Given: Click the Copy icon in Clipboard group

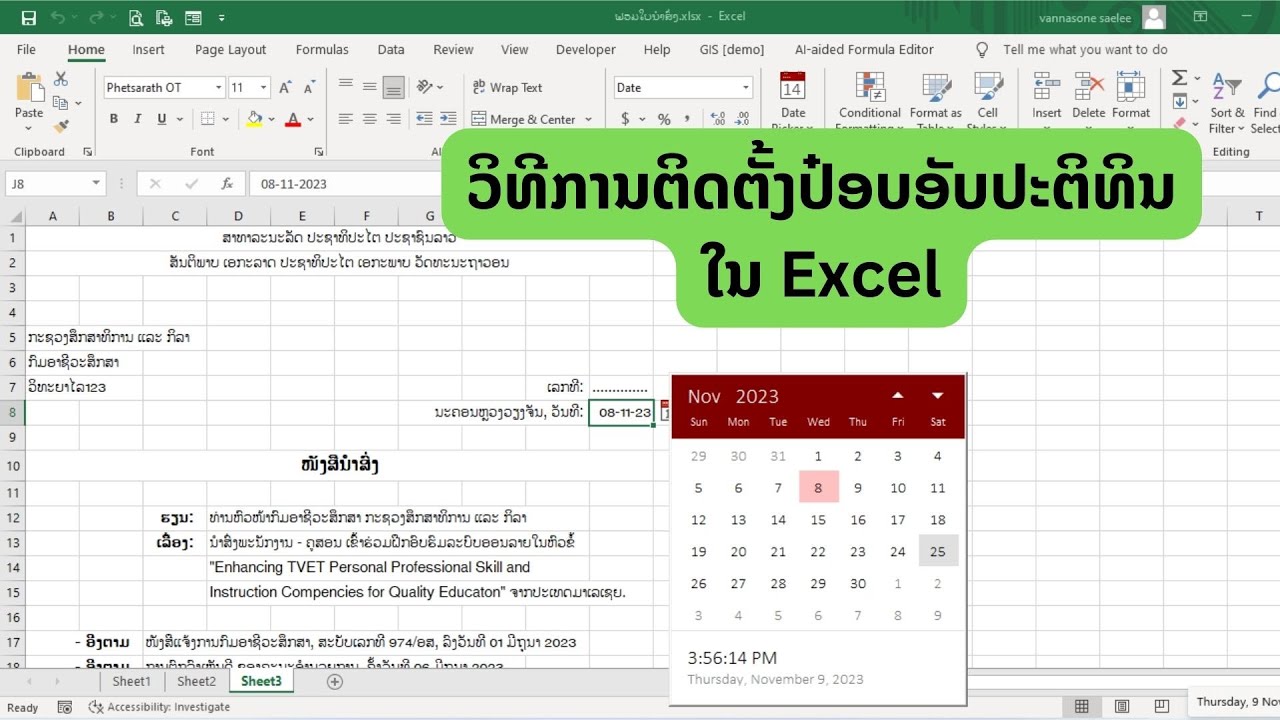Looking at the screenshot, I should pos(61,103).
